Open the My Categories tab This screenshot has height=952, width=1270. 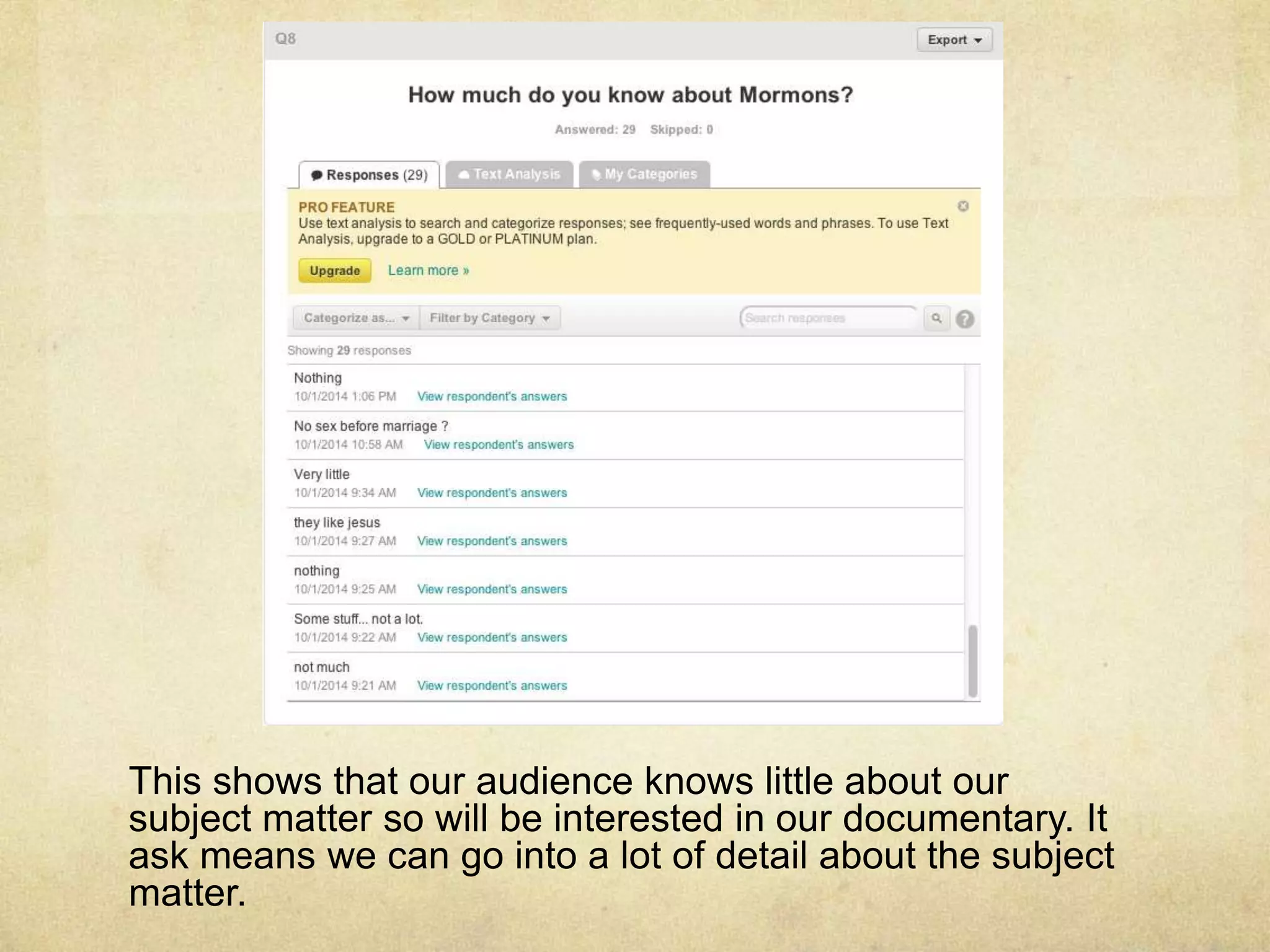pyautogui.click(x=644, y=174)
